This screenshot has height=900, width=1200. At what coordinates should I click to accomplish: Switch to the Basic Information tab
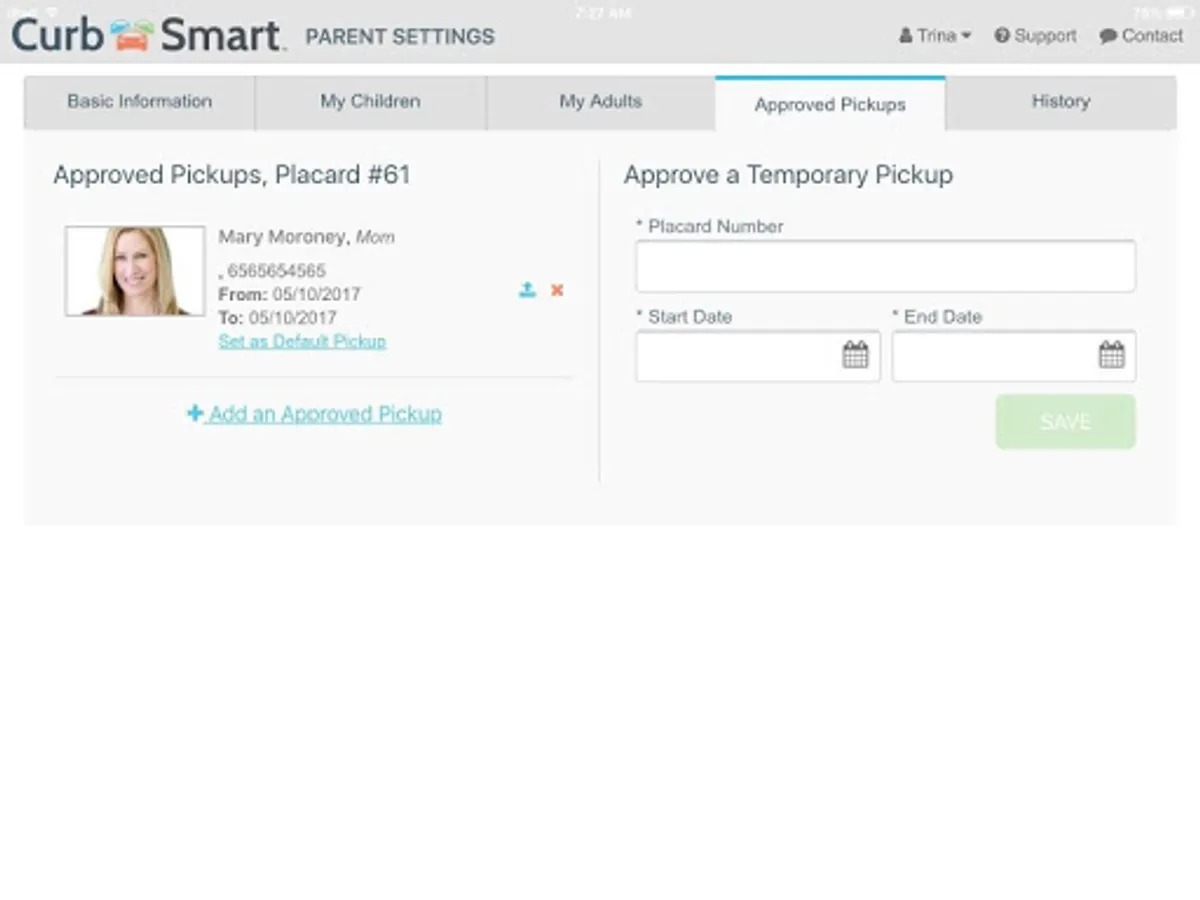point(139,101)
